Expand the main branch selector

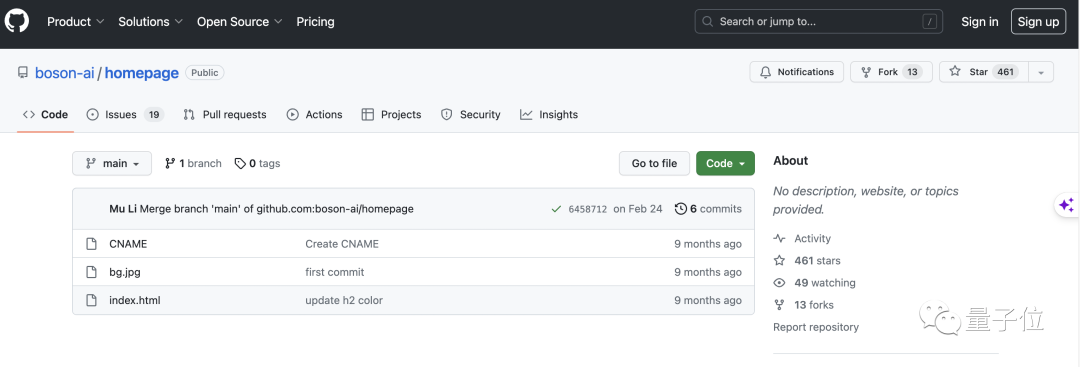coord(112,164)
